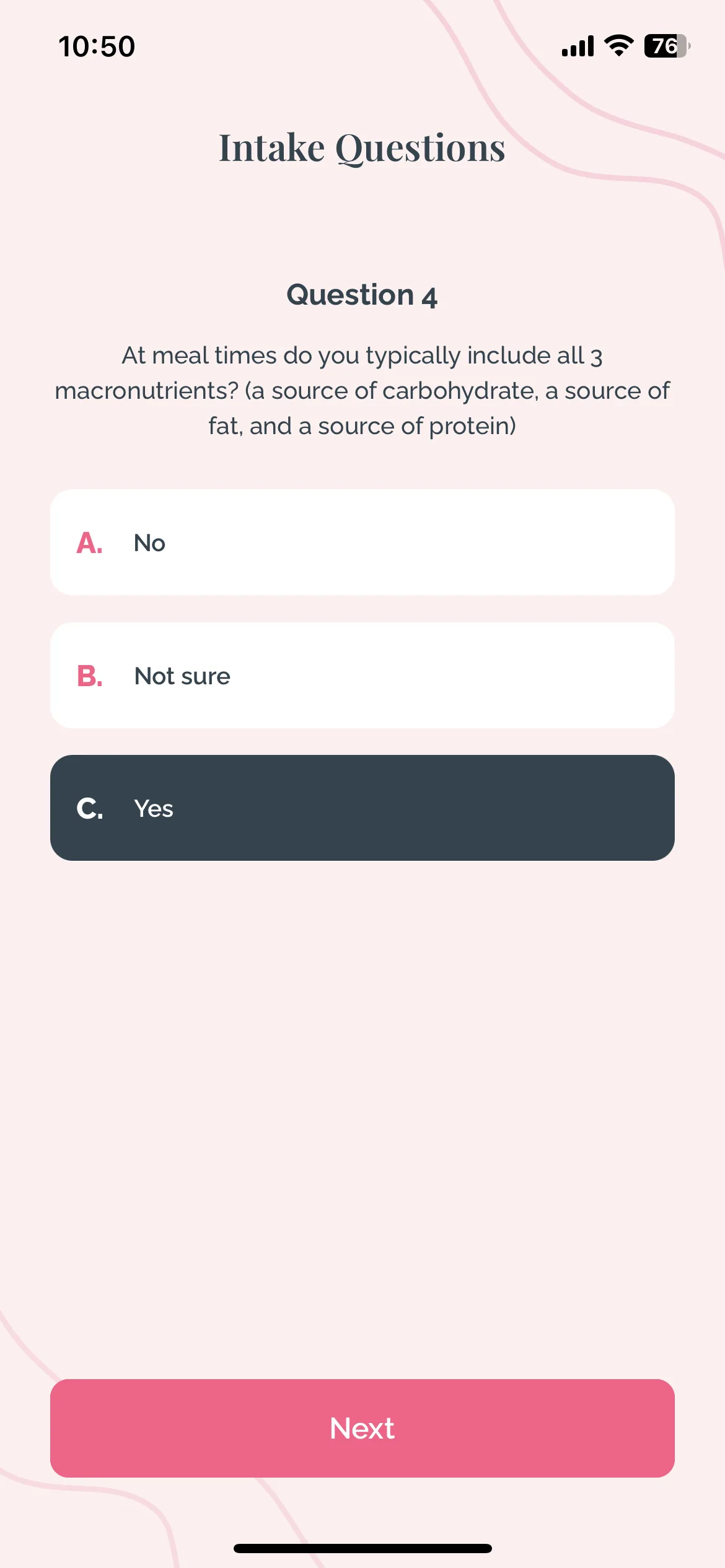Image resolution: width=725 pixels, height=1568 pixels.
Task: Tap the Intake Questions page title
Action: point(362,149)
